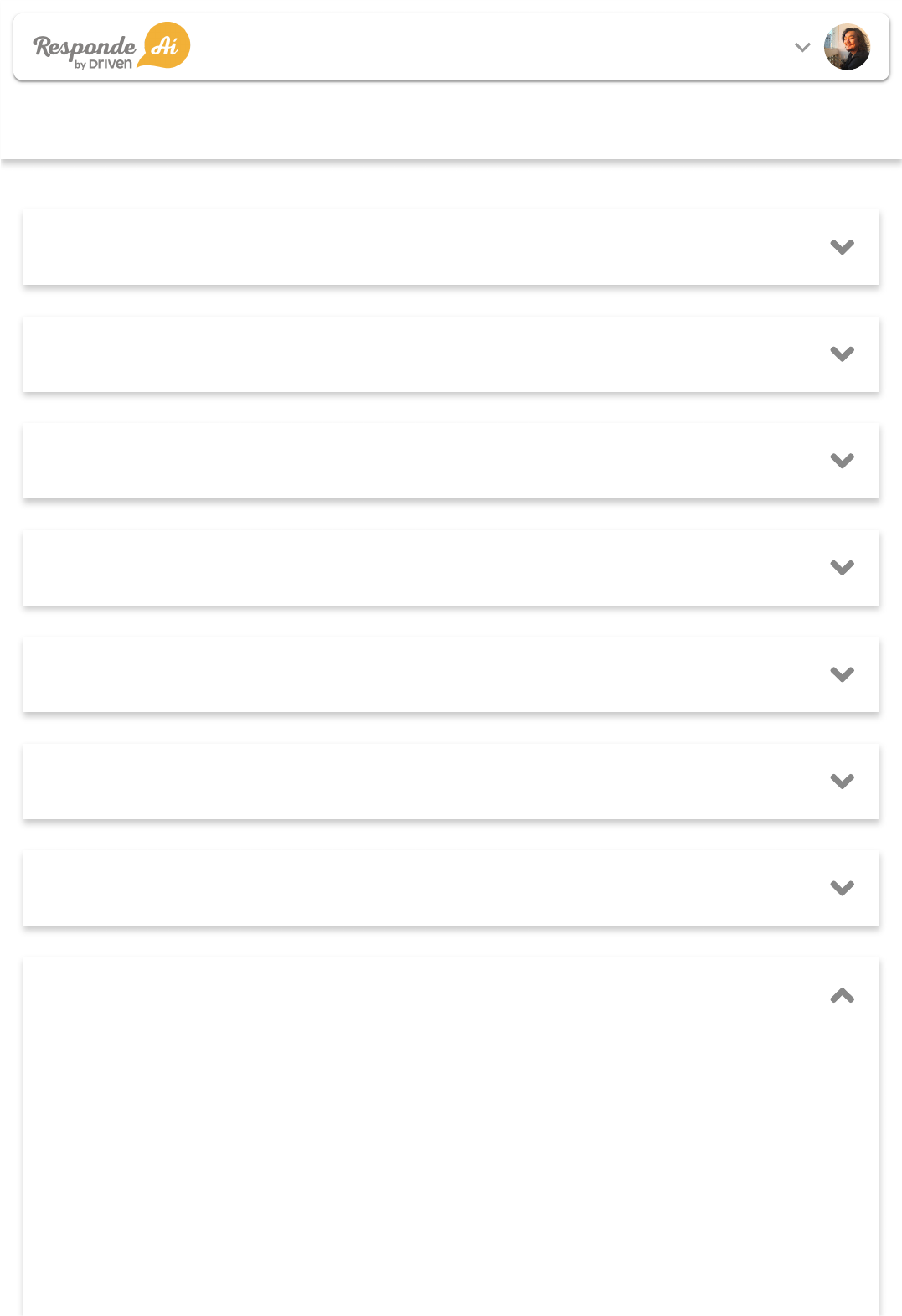Screen dimensions: 902x1316
Task: Expand the first card using its chevron
Action: pyautogui.click(x=842, y=247)
